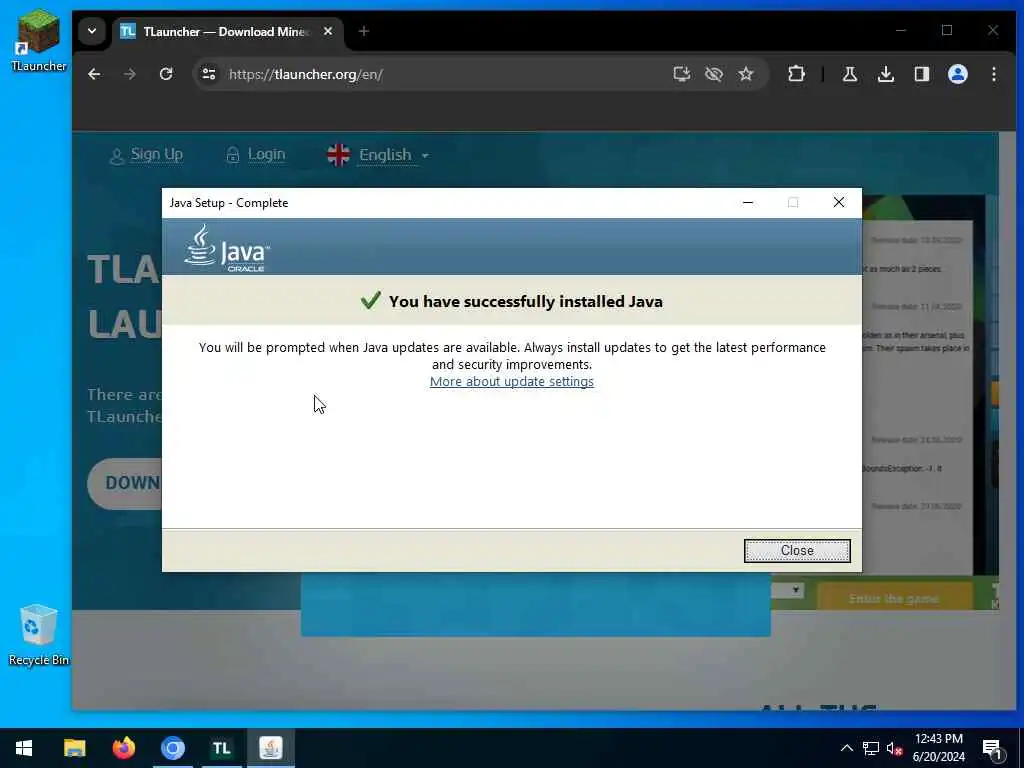Launch Firefox from the taskbar
Screen dimensions: 1024x768
(x=123, y=748)
